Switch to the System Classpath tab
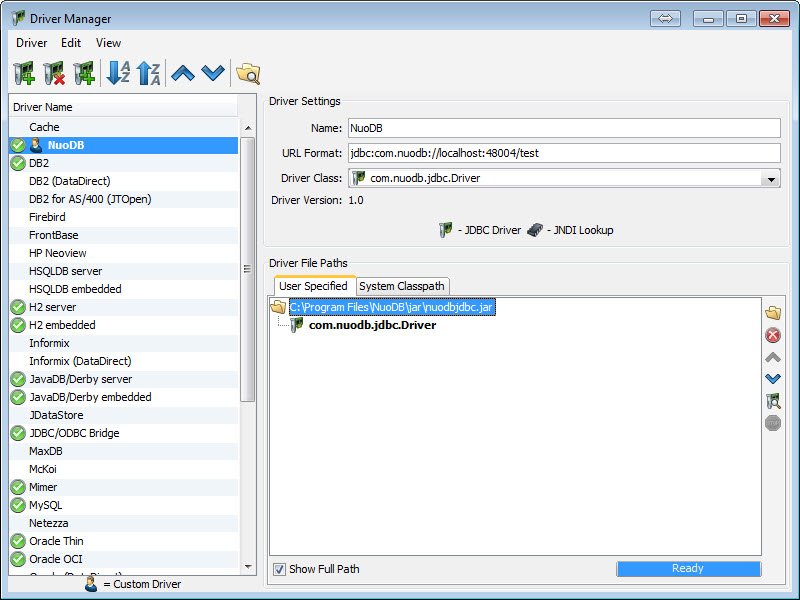Screen dimensions: 800x600 coord(402,286)
